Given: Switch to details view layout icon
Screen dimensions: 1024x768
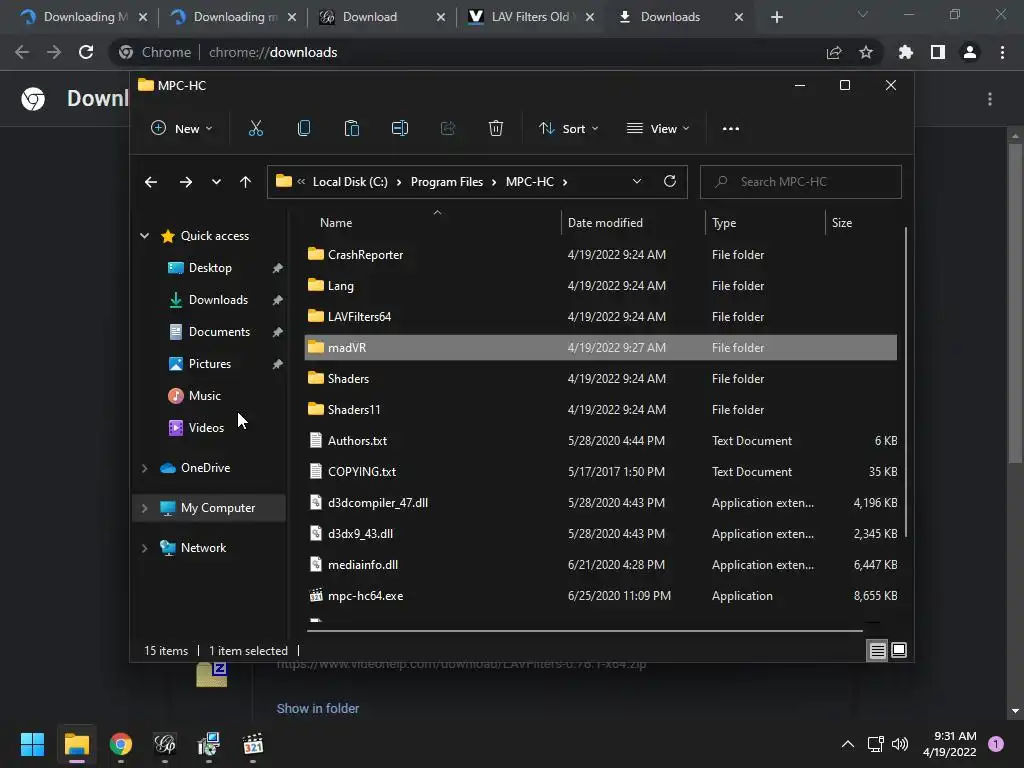Looking at the screenshot, I should 877,650.
